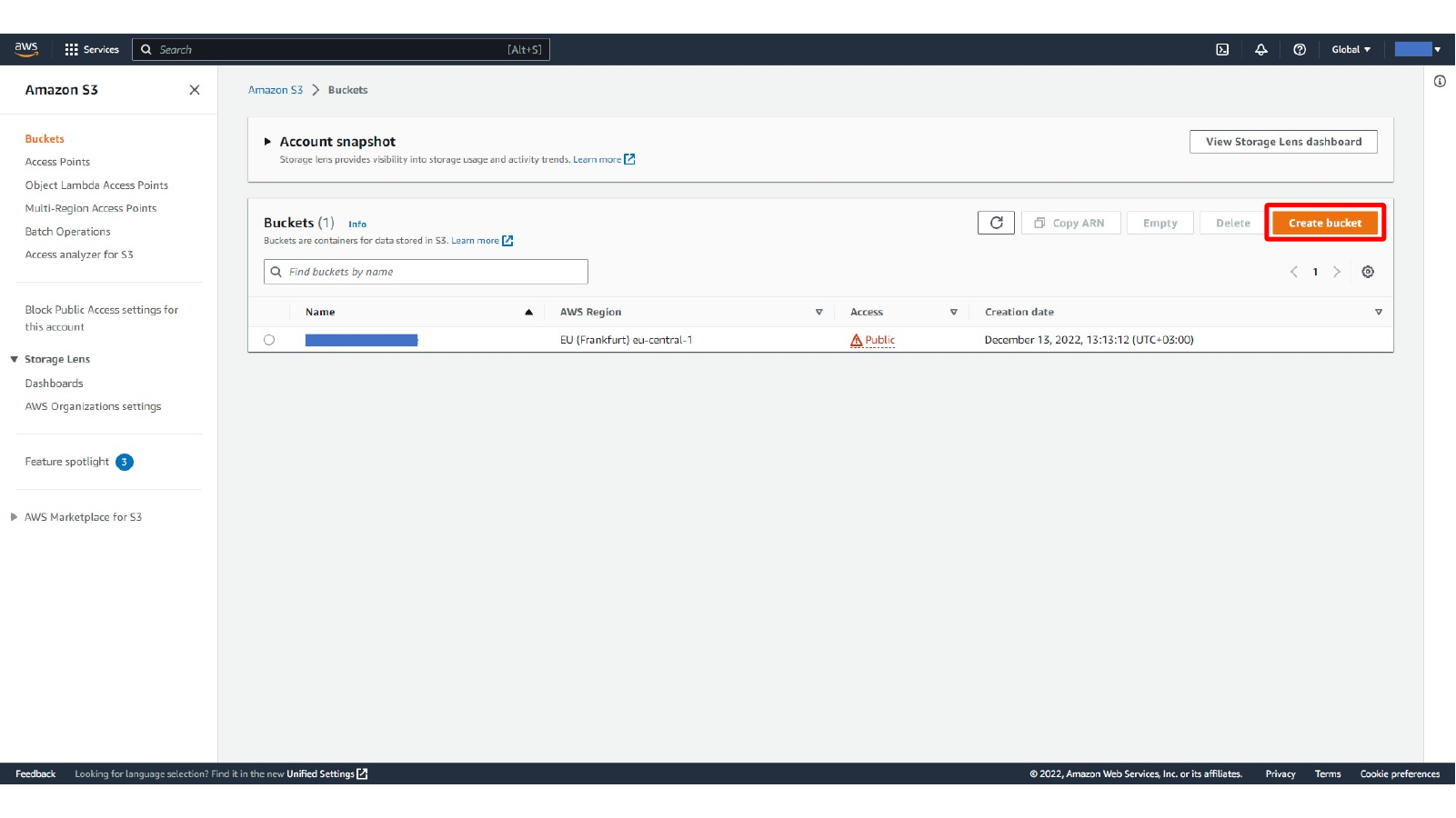This screenshot has height=818, width=1456.
Task: Open Feedback in the footer
Action: tap(35, 774)
